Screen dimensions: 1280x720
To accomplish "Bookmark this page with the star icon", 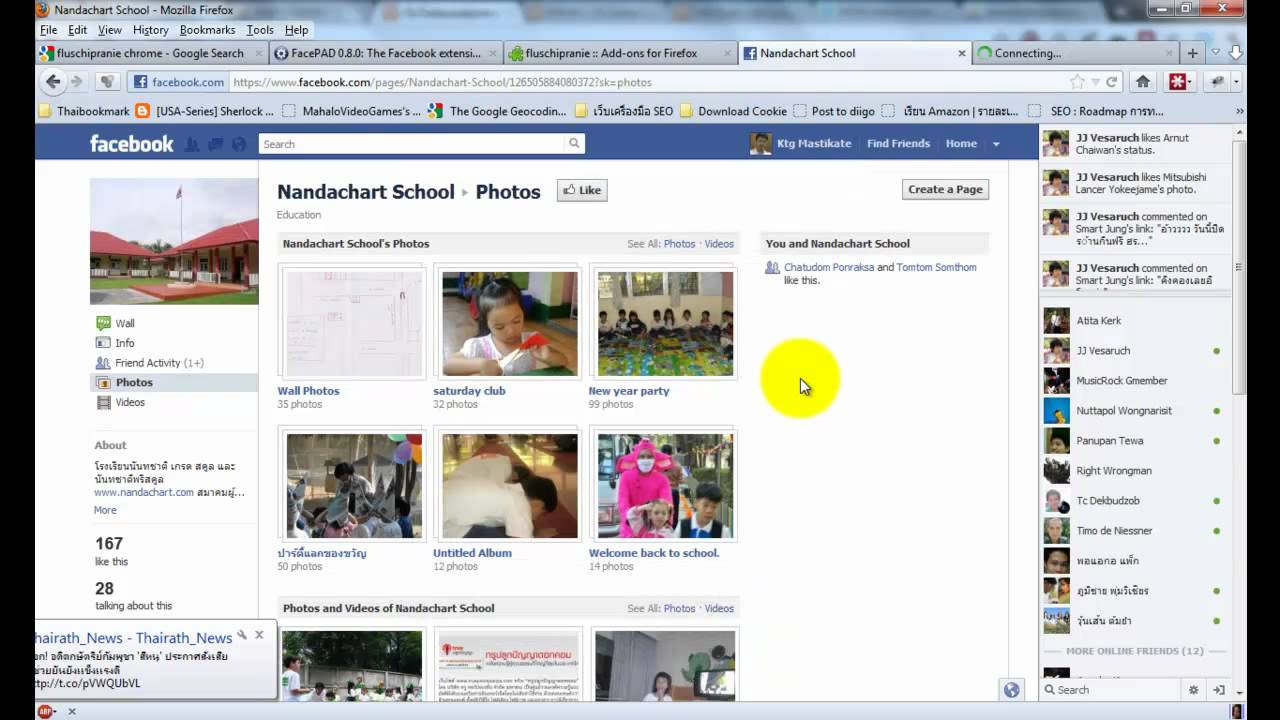I will [x=1077, y=82].
